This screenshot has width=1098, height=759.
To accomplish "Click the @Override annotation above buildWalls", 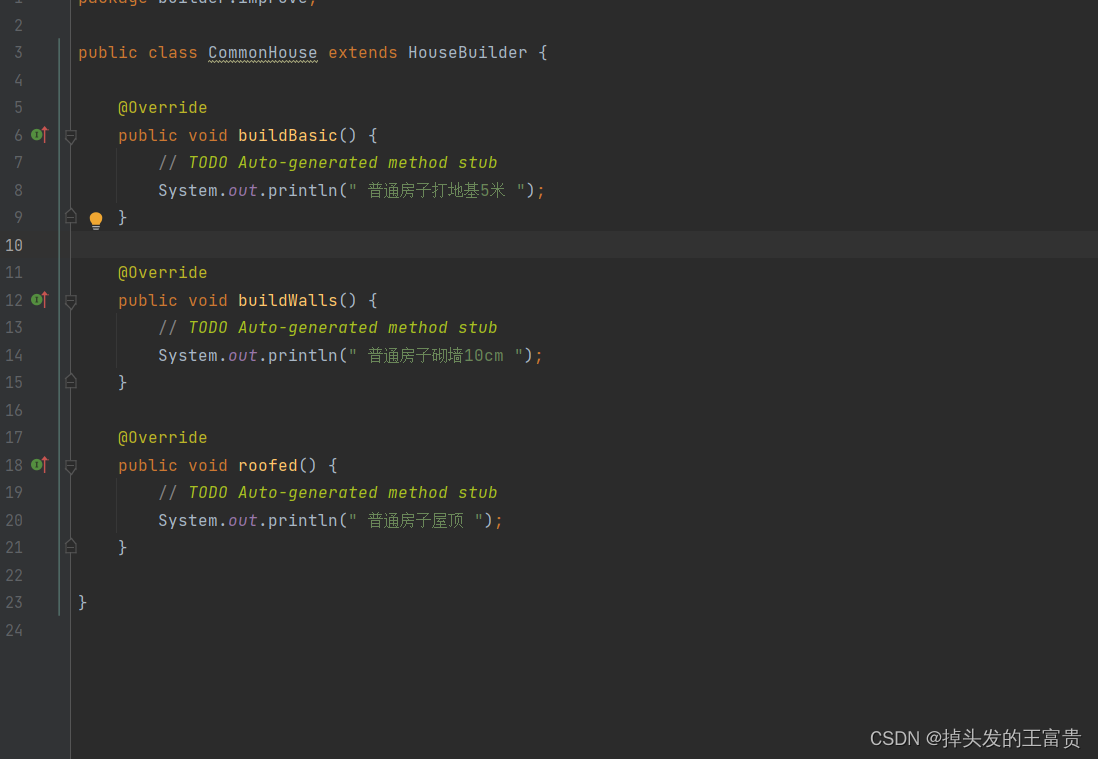I will (x=162, y=273).
